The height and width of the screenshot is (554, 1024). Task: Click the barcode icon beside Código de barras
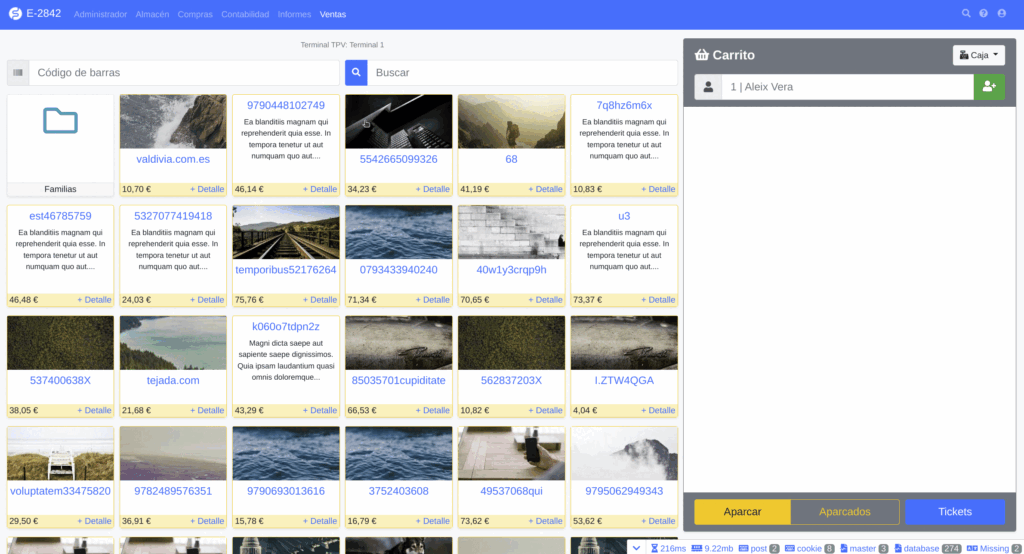tap(18, 73)
